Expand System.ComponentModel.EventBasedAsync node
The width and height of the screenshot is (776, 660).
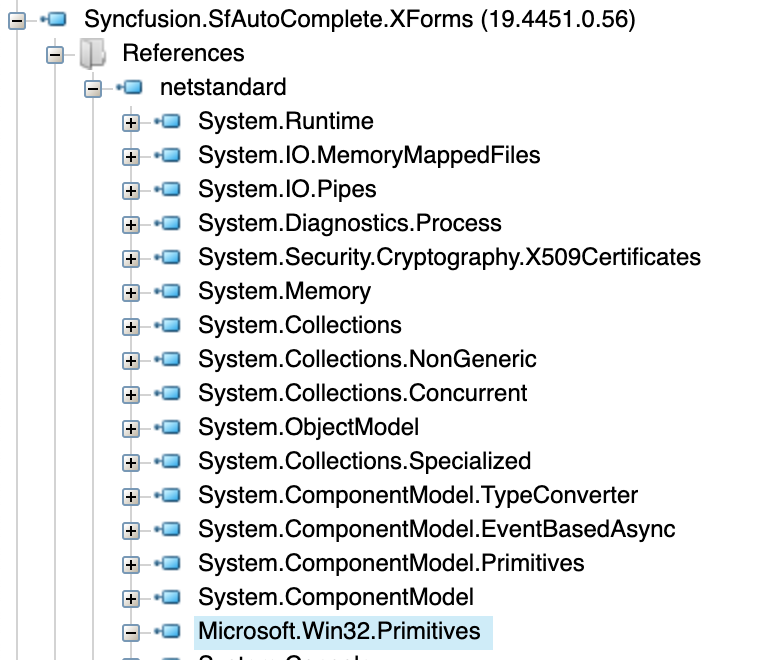(x=131, y=531)
